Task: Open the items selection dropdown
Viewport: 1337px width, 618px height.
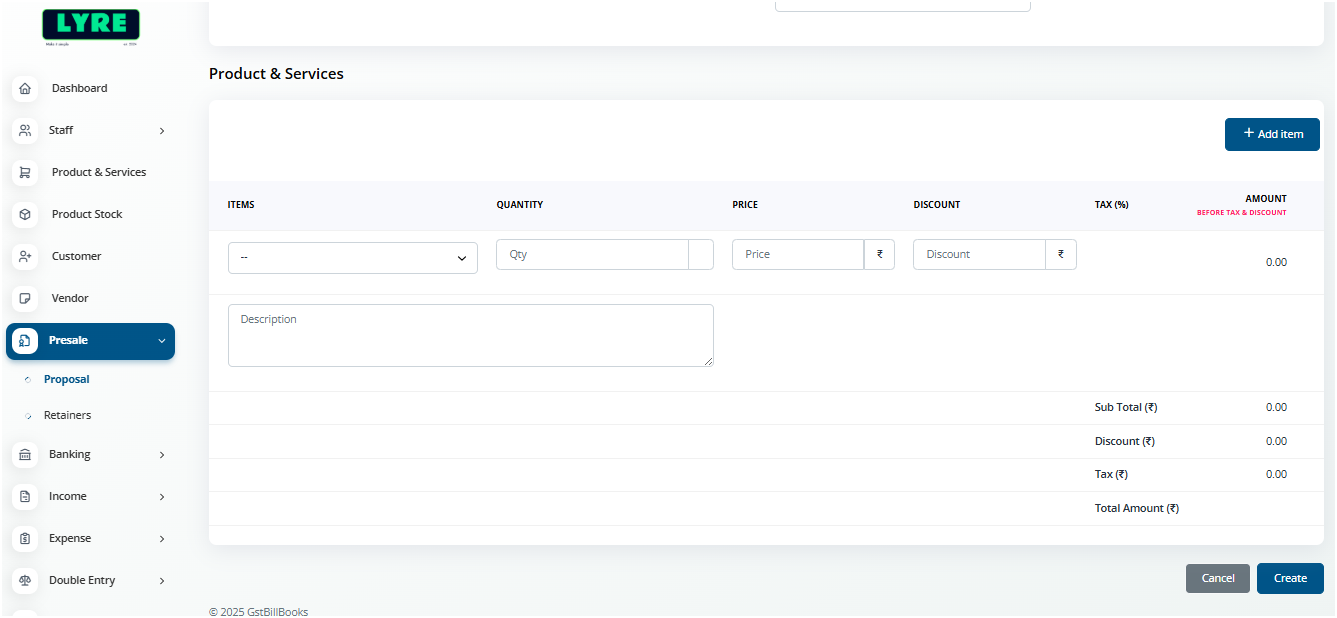Action: [x=352, y=257]
